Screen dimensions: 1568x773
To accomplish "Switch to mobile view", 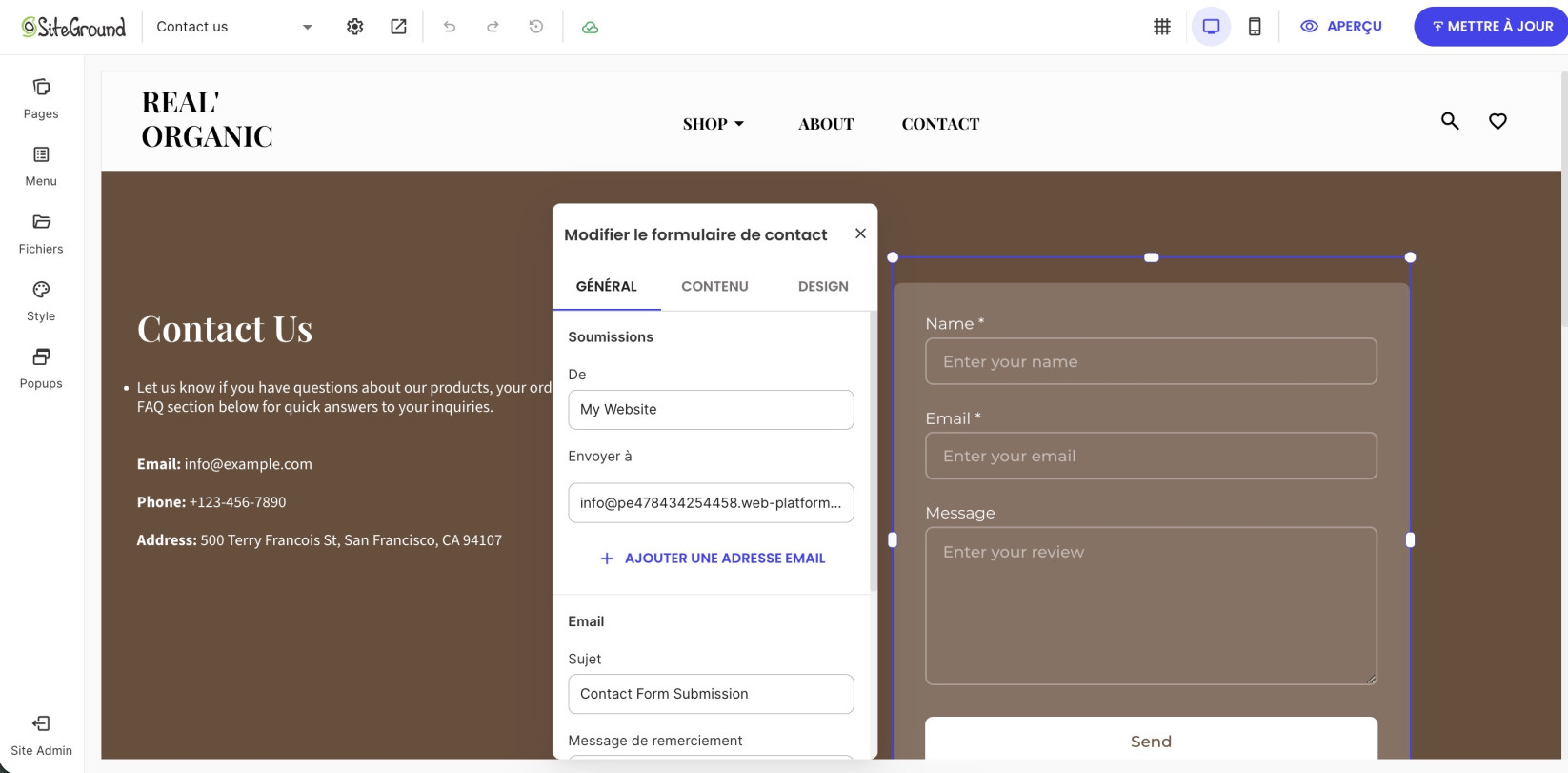I will coord(1255,27).
